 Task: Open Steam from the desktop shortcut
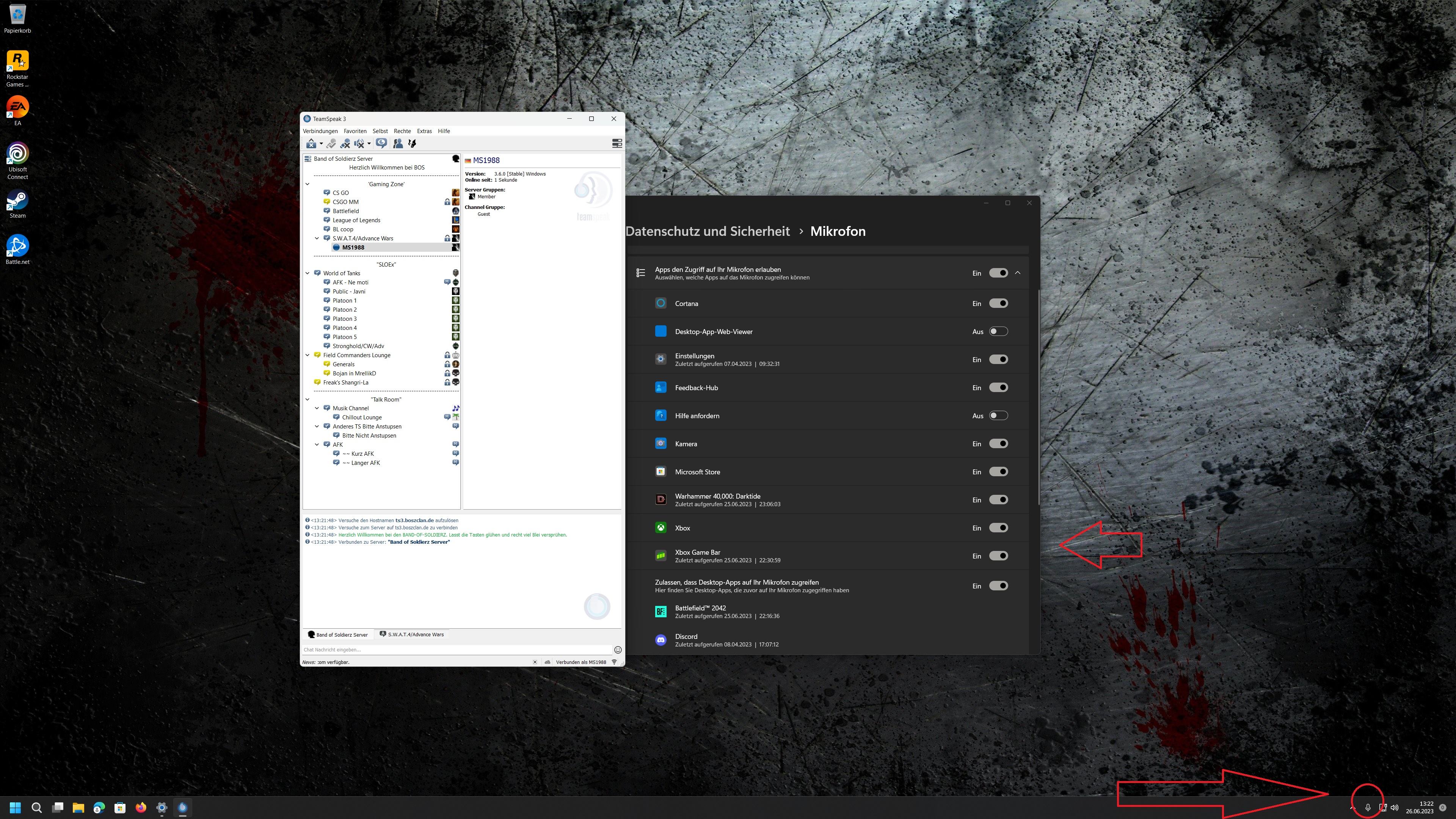17,205
